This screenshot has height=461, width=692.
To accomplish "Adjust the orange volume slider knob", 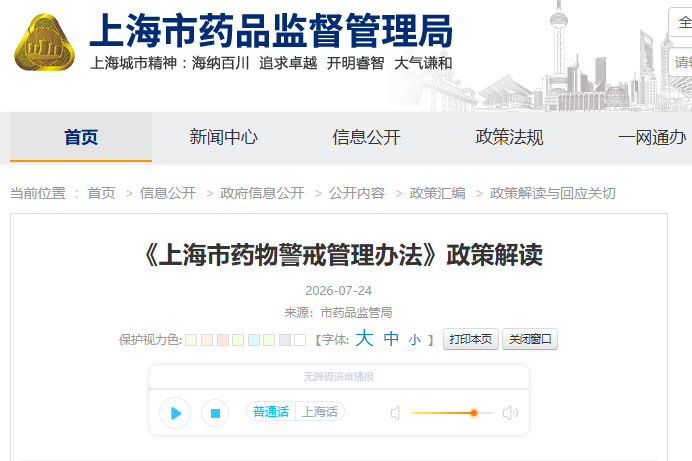I will (474, 413).
